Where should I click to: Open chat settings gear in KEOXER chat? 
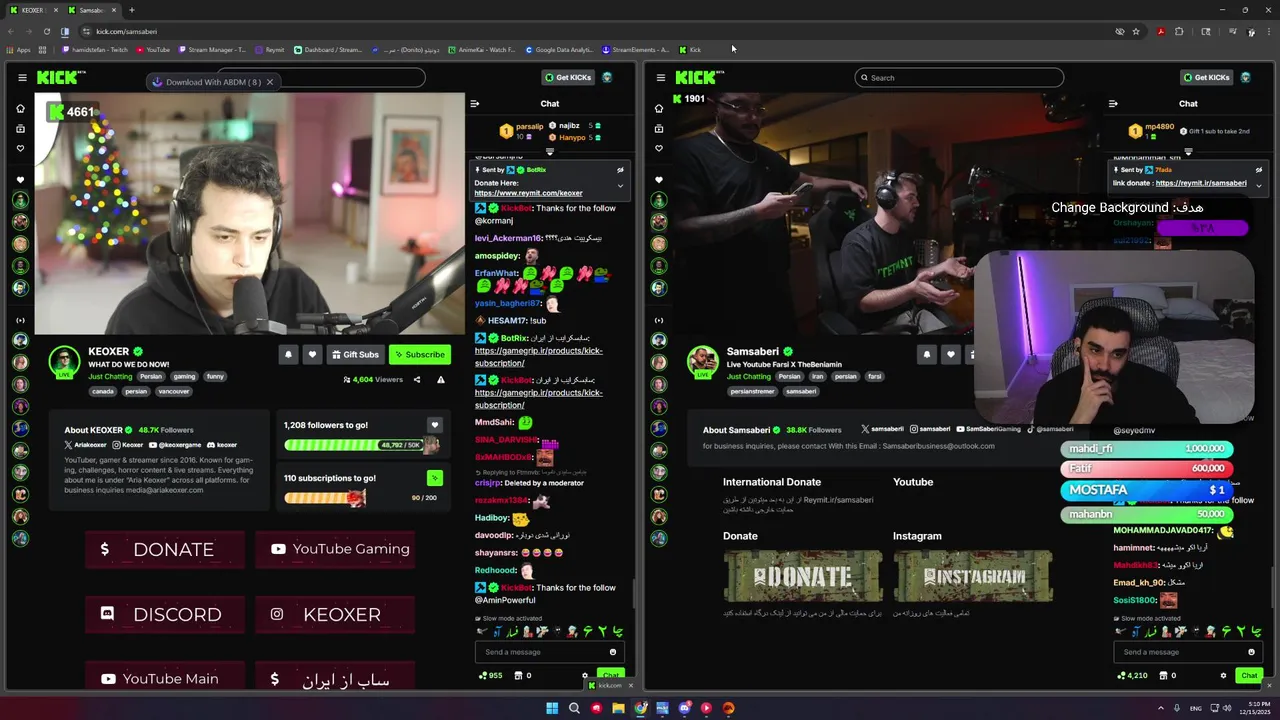pyautogui.click(x=585, y=675)
